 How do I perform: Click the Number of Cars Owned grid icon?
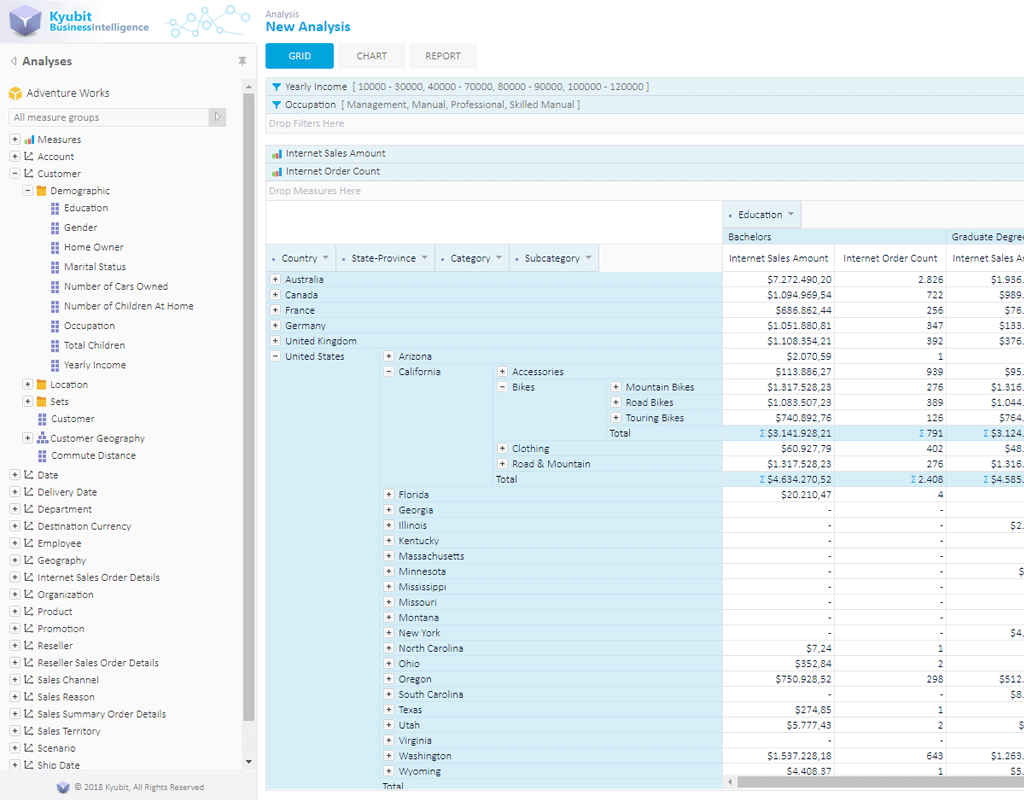[55, 287]
